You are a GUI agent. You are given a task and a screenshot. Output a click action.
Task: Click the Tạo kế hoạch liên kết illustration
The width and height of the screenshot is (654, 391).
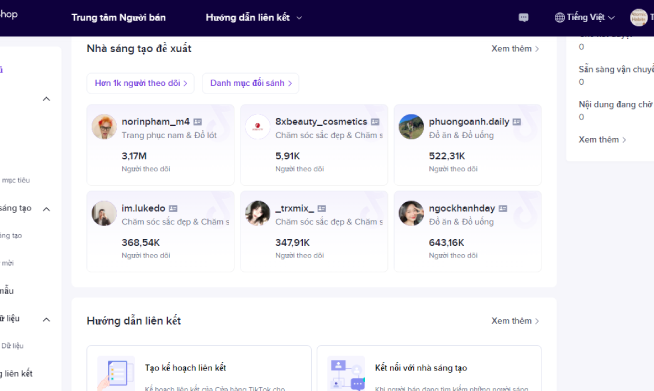point(116,373)
